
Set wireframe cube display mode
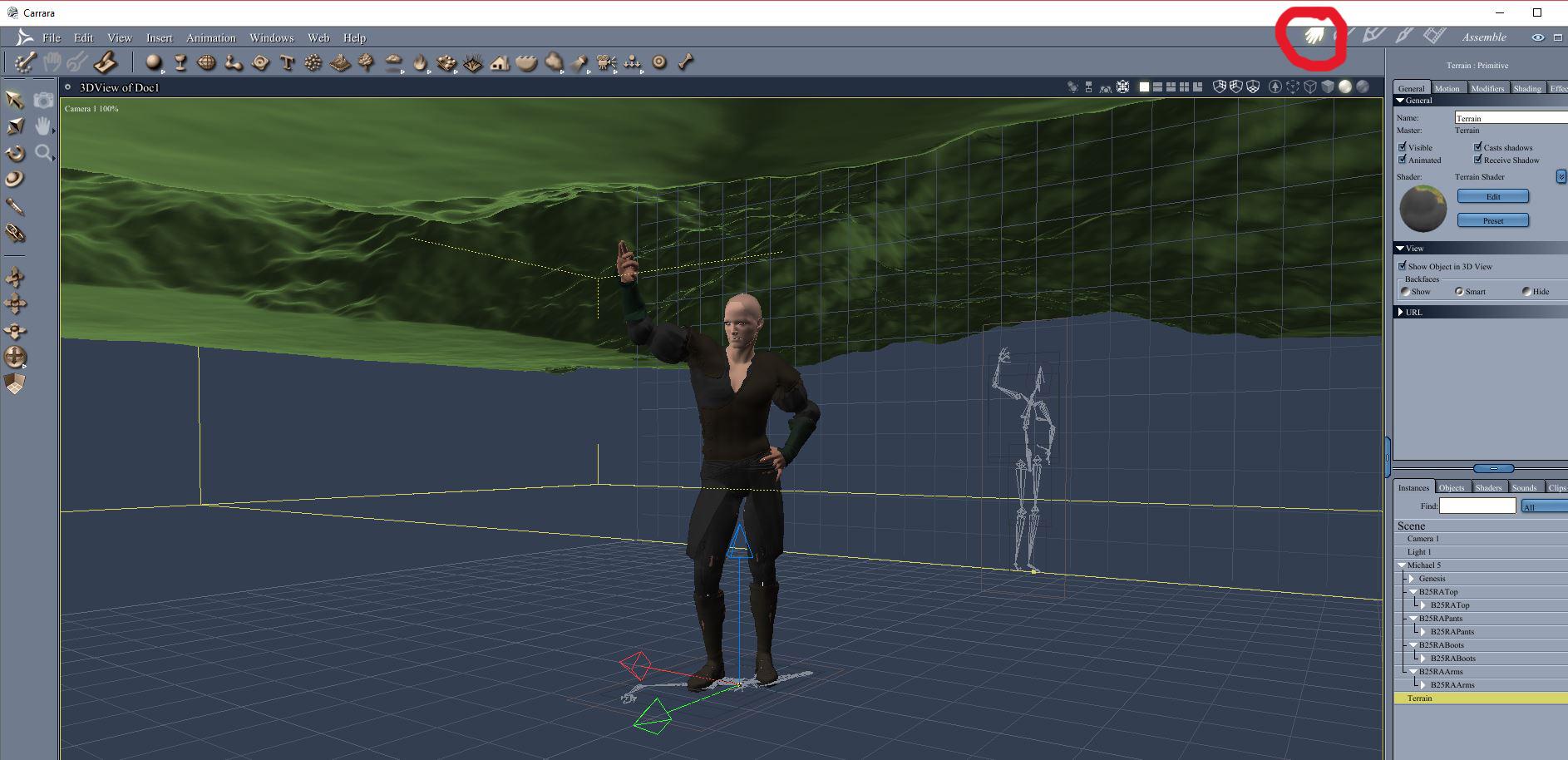[1310, 86]
